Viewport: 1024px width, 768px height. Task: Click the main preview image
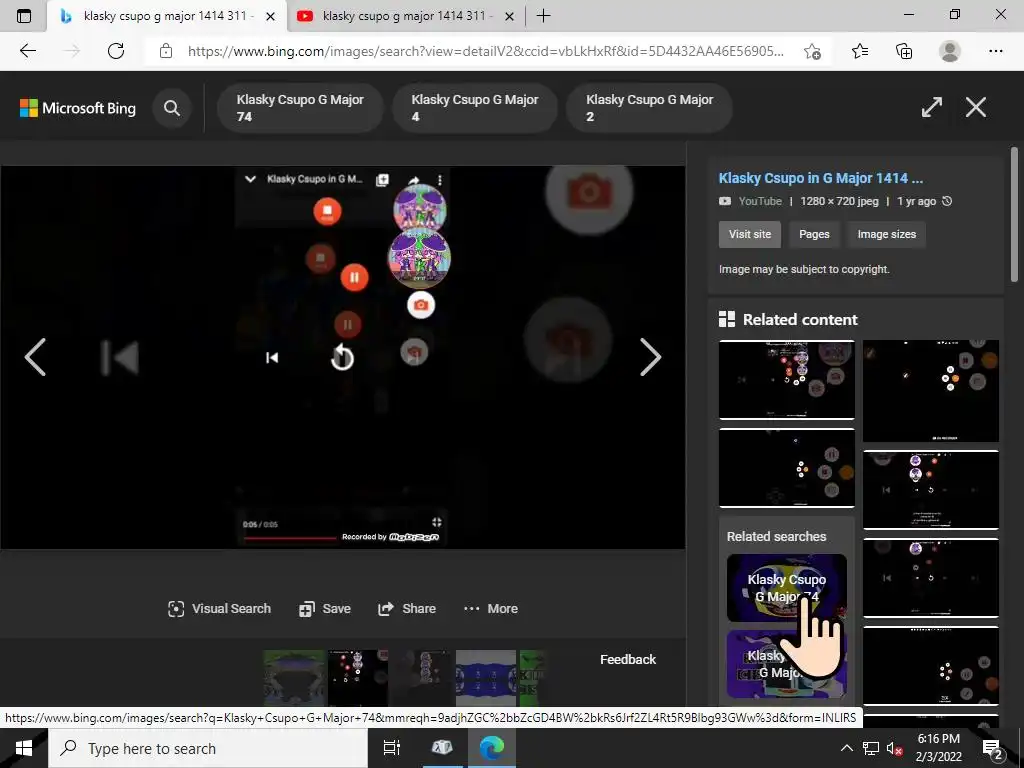click(342, 357)
